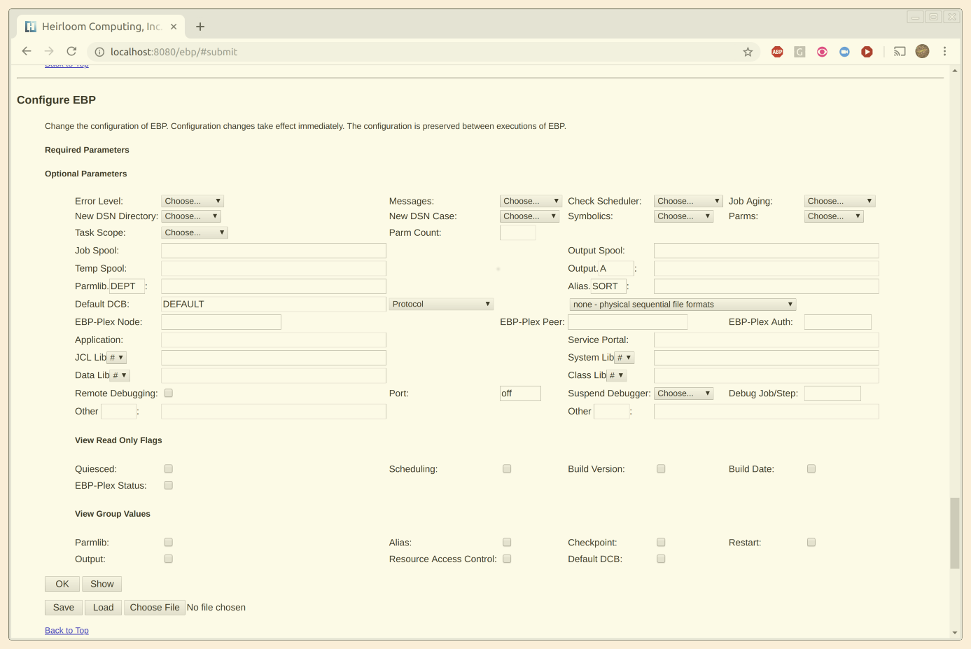
Task: Open the Parms dropdown
Action: pyautogui.click(x=834, y=216)
